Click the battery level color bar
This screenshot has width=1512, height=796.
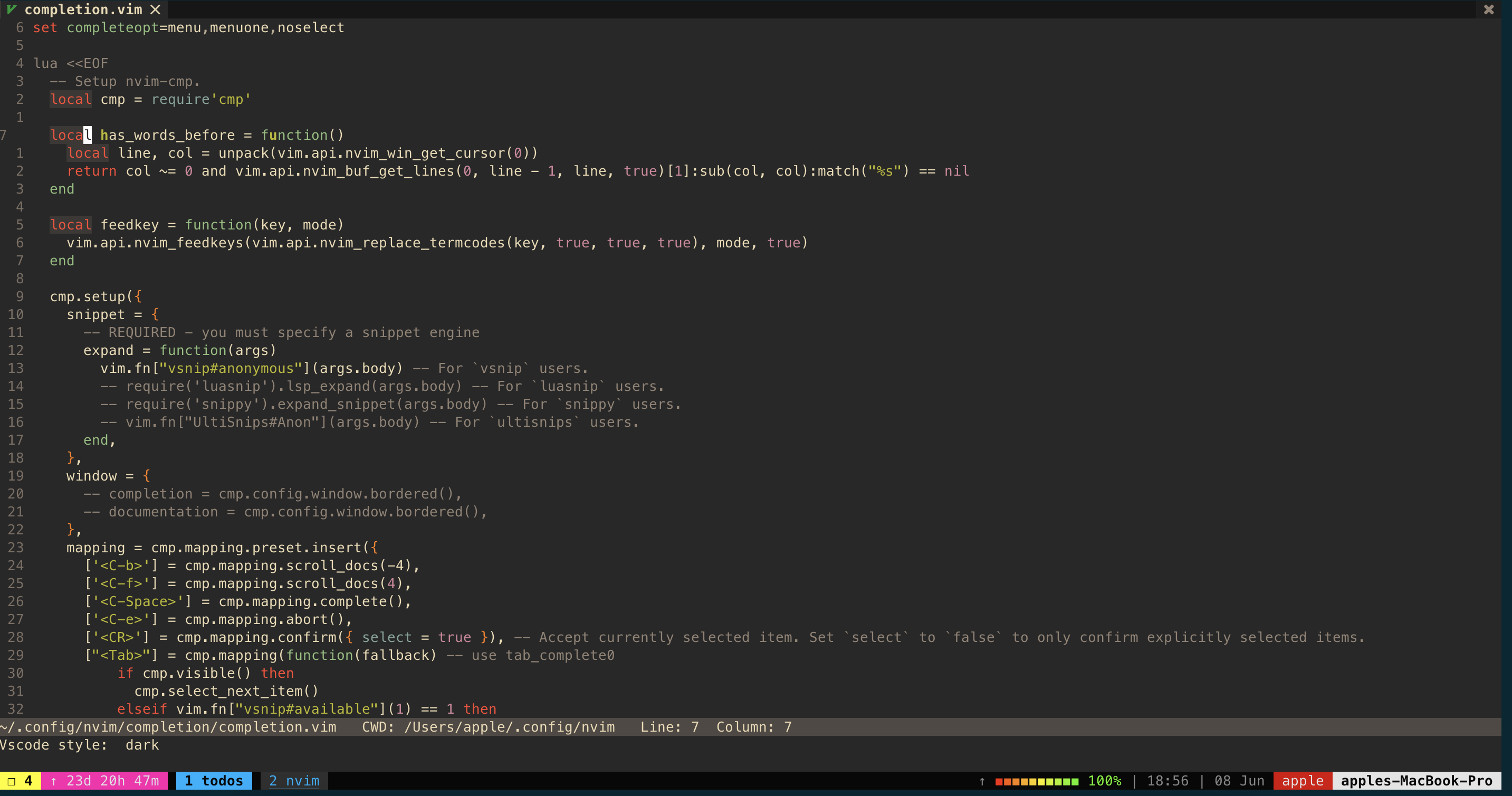1037,781
